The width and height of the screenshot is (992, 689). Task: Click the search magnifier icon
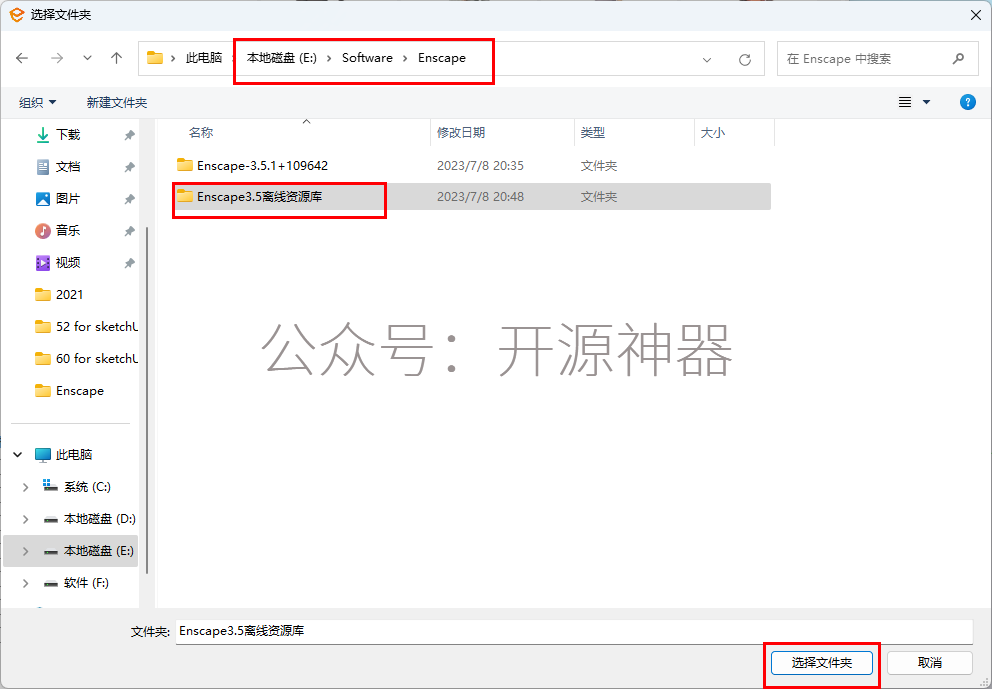click(958, 59)
